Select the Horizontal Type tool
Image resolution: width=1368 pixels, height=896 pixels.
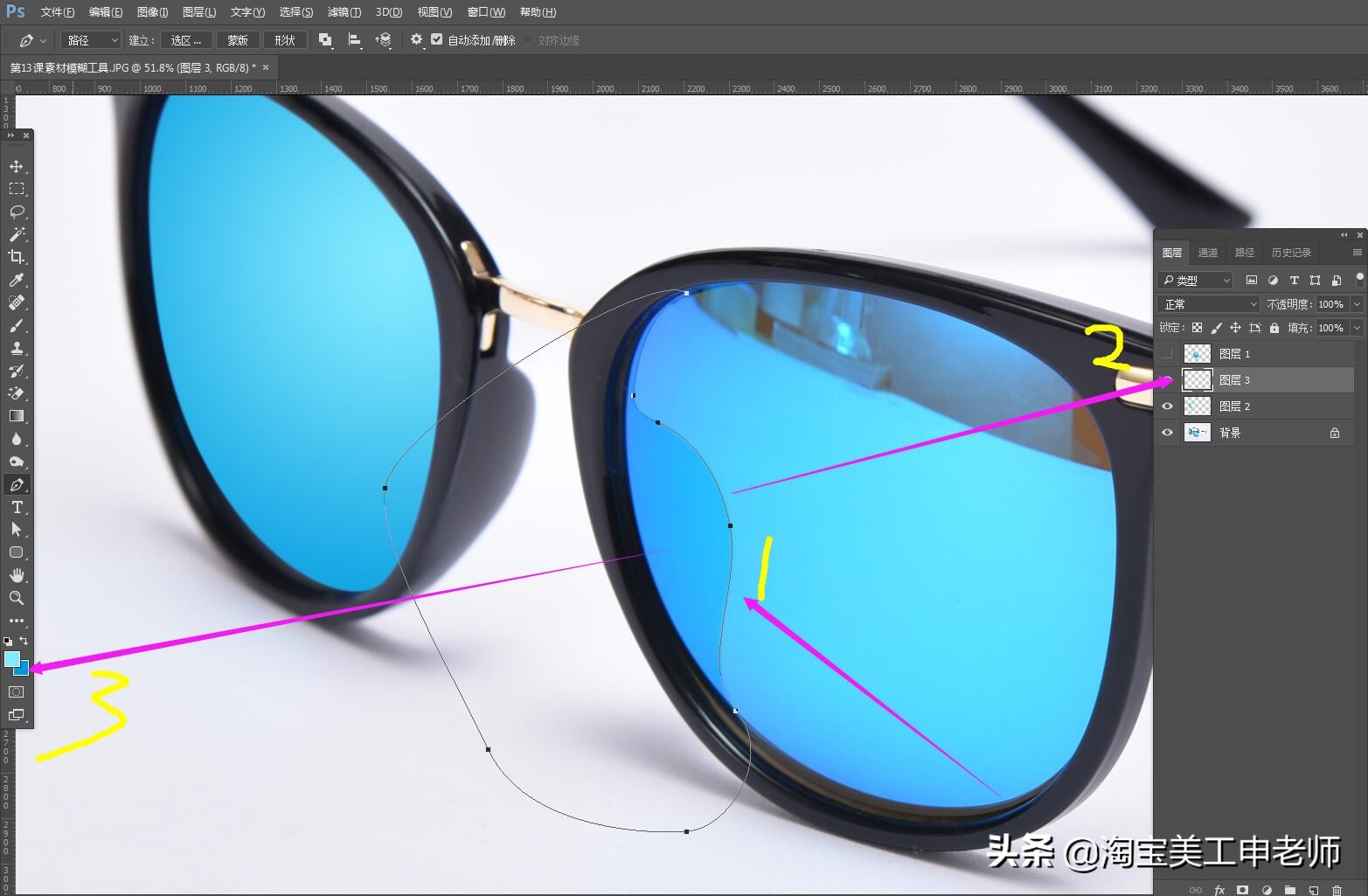[x=16, y=507]
